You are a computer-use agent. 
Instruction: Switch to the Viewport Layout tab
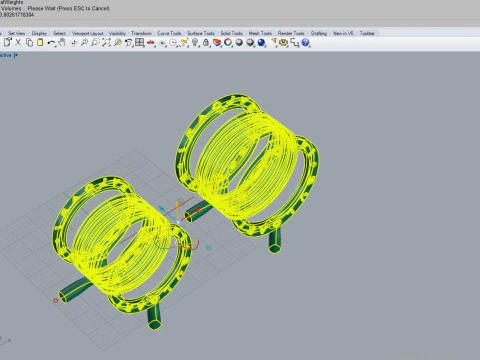(x=88, y=33)
